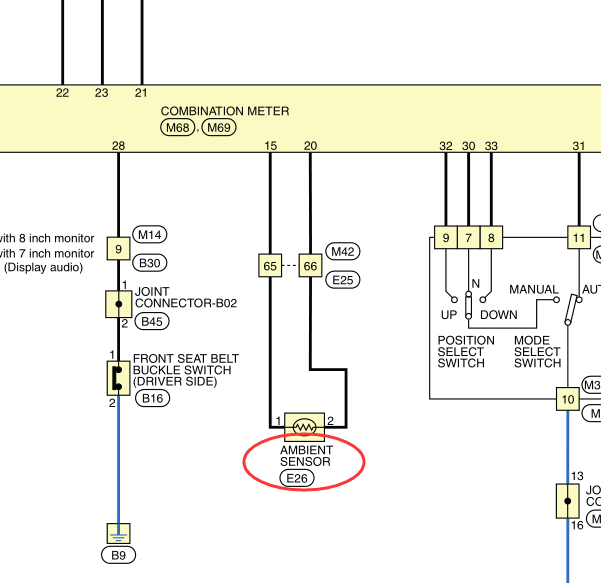Screen dimensions: 601x583
Task: Click combination meter pin 32
Action: 446,146
